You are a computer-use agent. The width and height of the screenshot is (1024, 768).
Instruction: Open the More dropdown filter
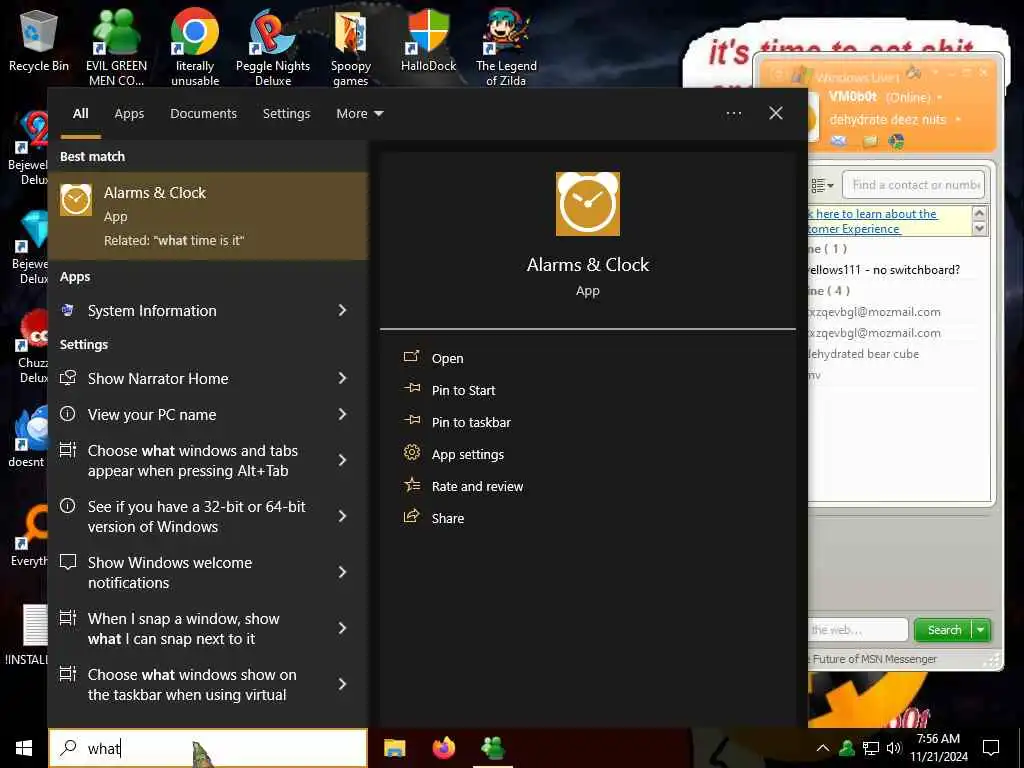coord(360,114)
